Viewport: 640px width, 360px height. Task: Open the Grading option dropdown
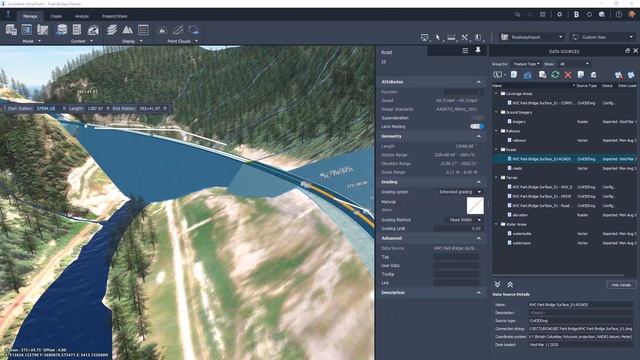(460, 192)
